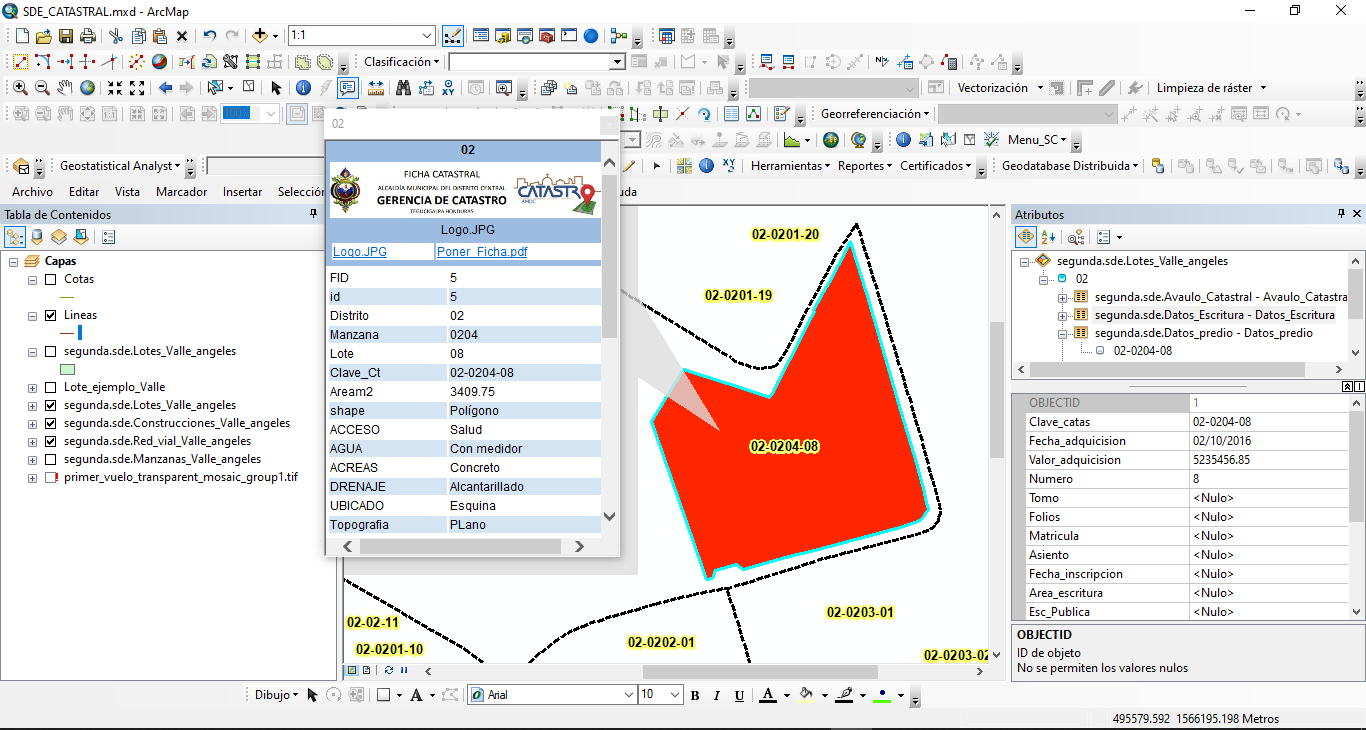The image size is (1366, 730).
Task: Open a map document with folder icon
Action: (x=43, y=36)
